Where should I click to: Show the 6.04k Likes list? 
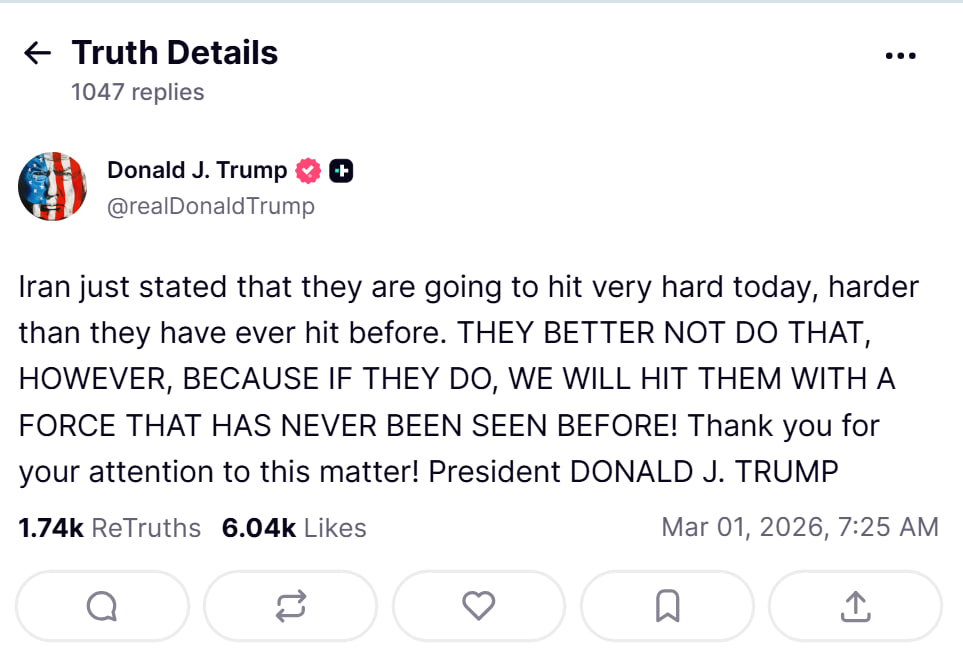coord(294,527)
